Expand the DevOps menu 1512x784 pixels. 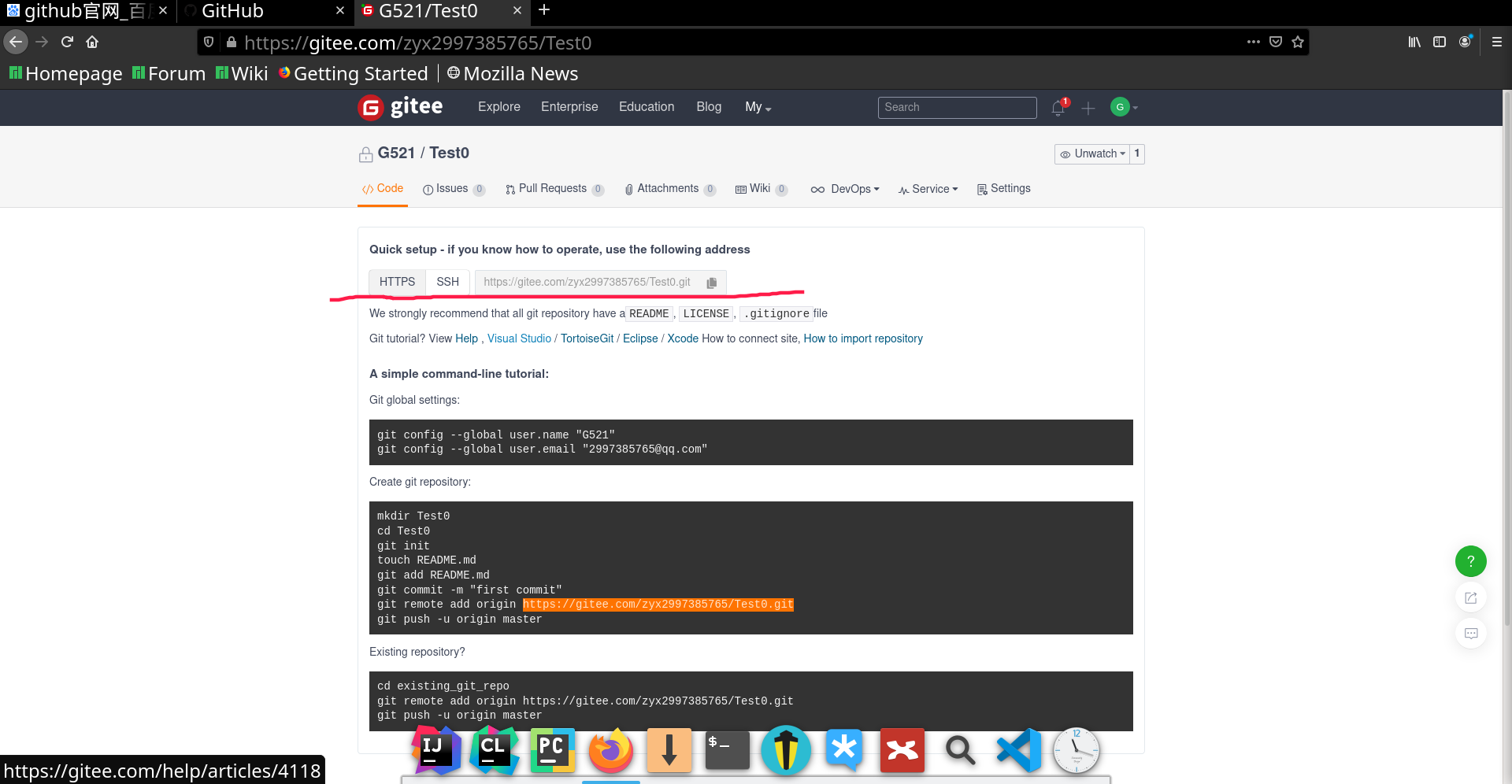[x=845, y=189]
